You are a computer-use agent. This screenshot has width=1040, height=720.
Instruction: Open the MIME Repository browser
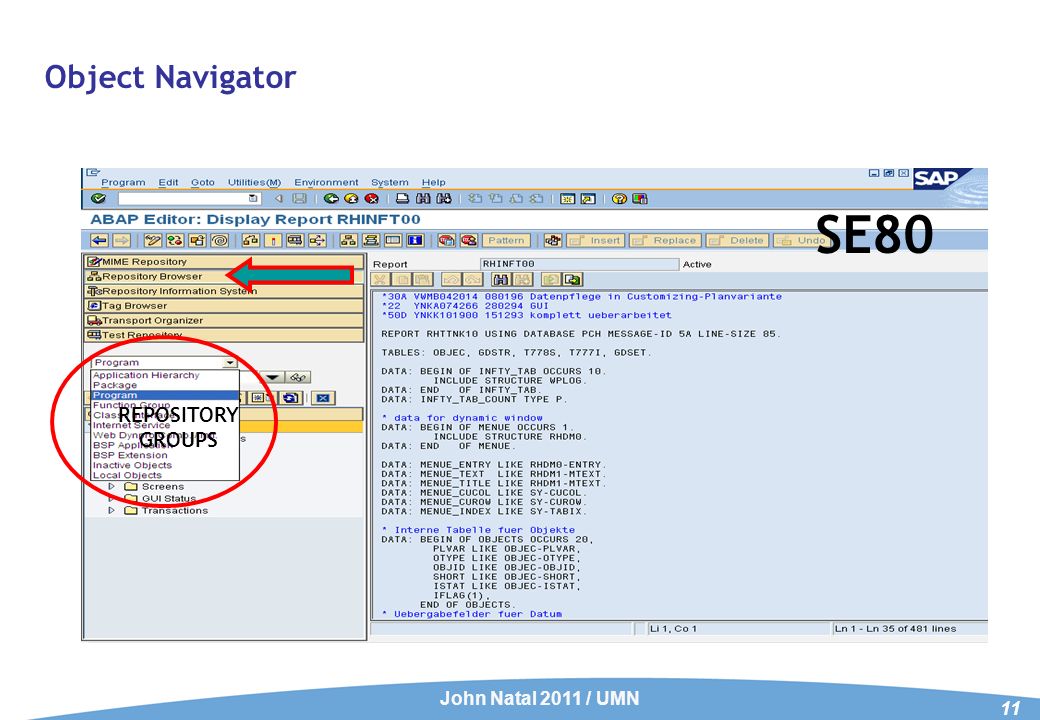coord(224,262)
